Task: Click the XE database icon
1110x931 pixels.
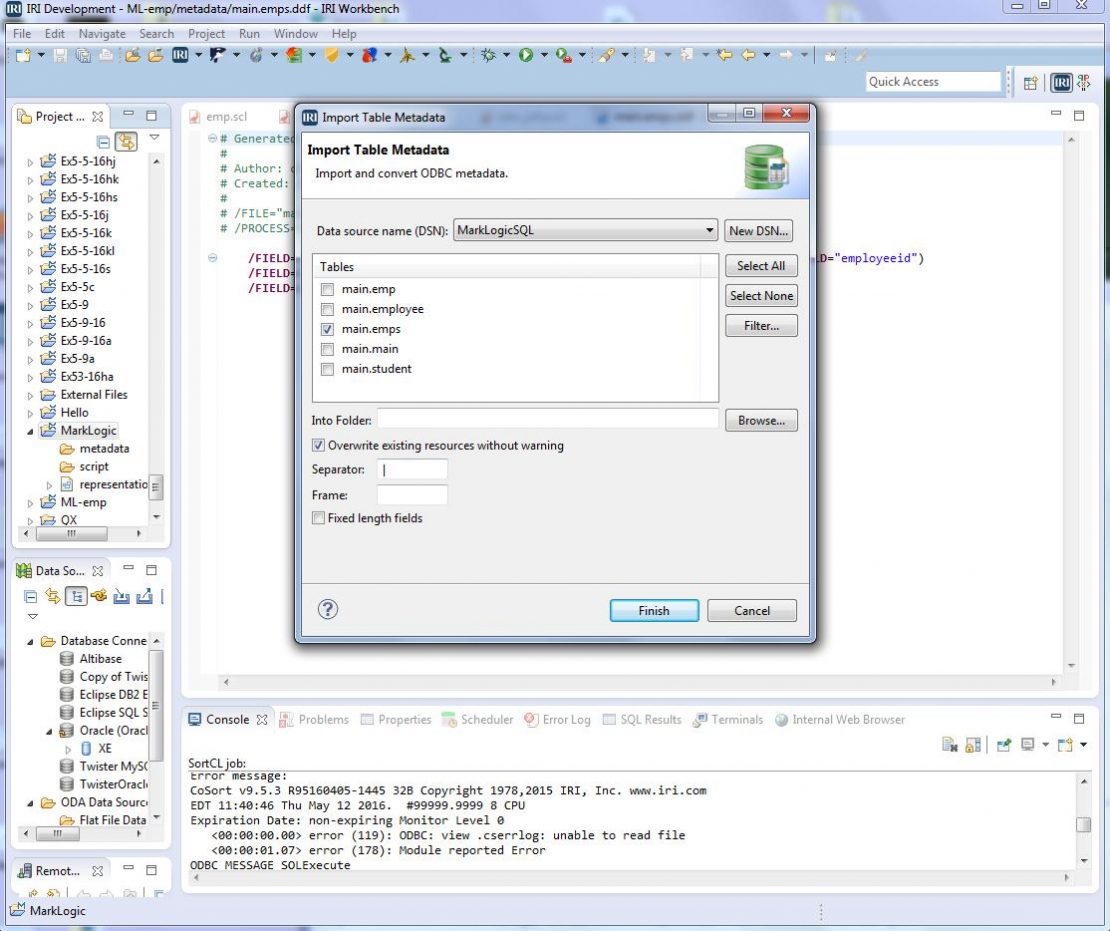Action: pyautogui.click(x=86, y=748)
